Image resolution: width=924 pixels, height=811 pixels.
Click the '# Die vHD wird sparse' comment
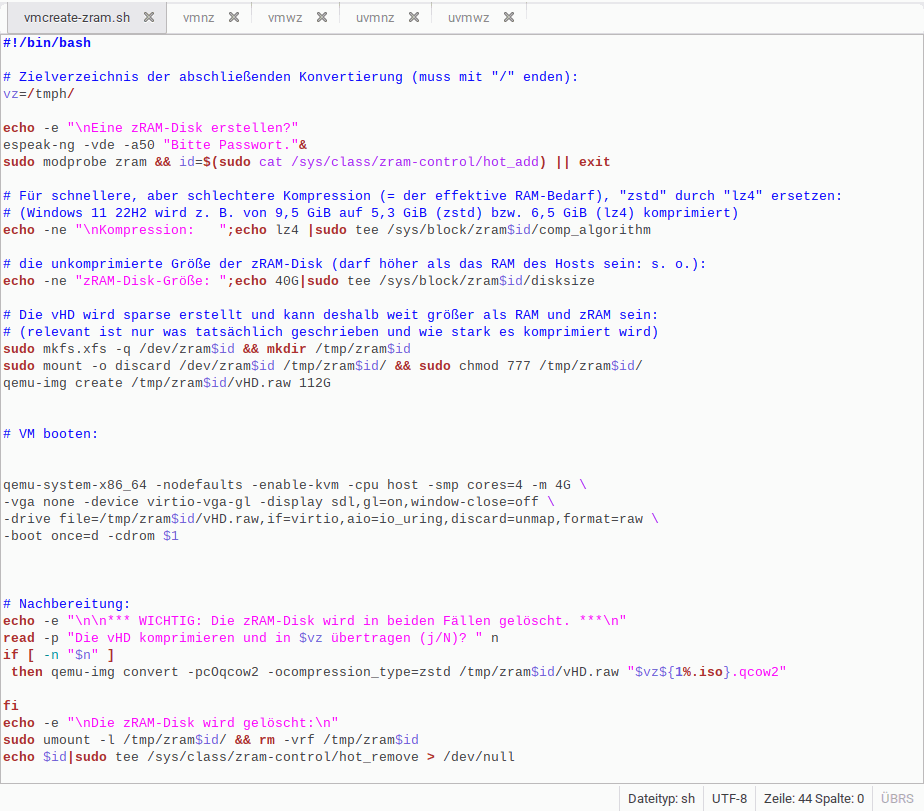(x=331, y=315)
